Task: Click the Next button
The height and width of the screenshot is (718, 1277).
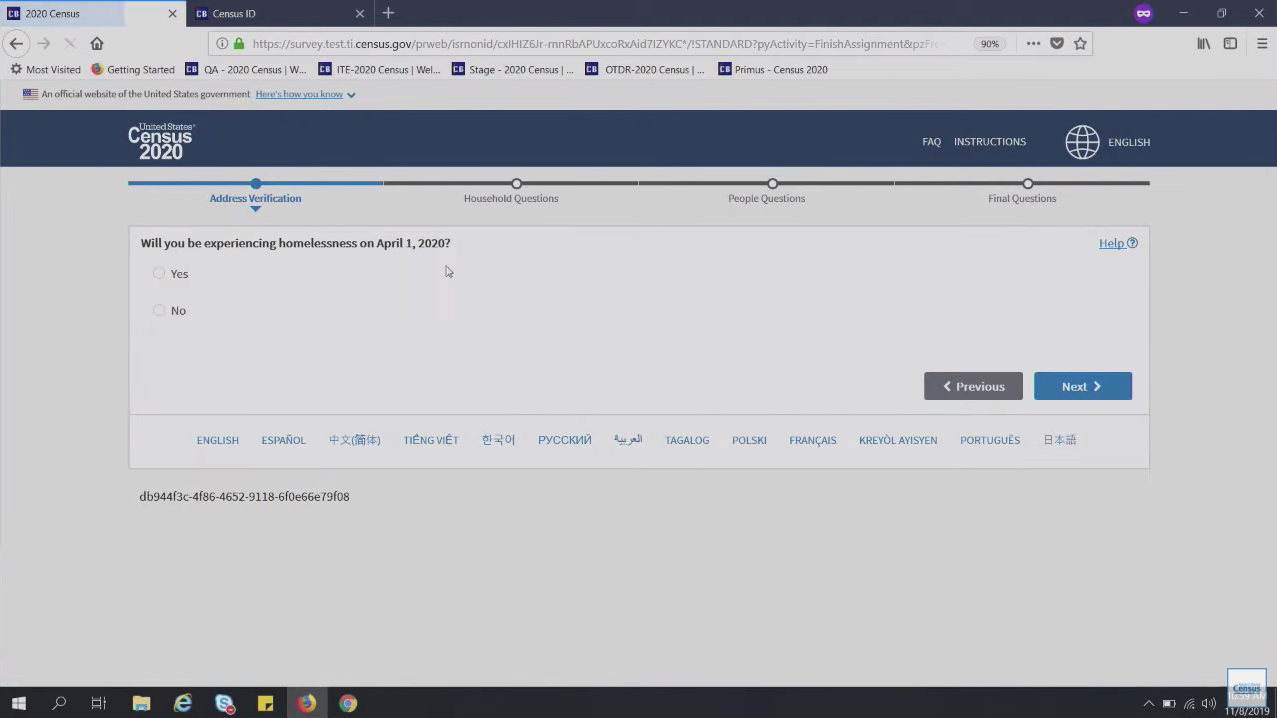Action: pos(1082,386)
